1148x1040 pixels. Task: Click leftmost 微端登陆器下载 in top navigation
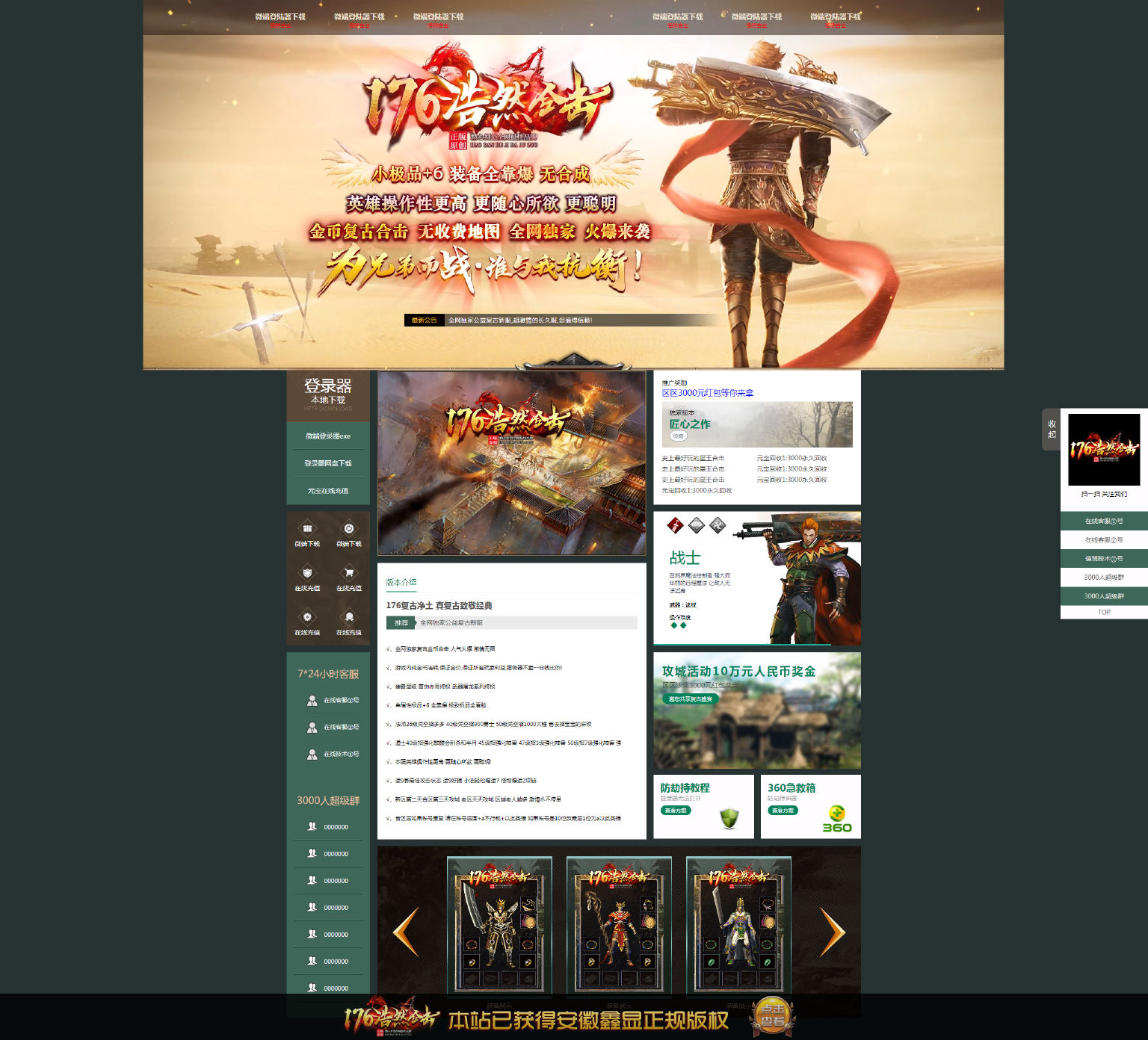(280, 16)
